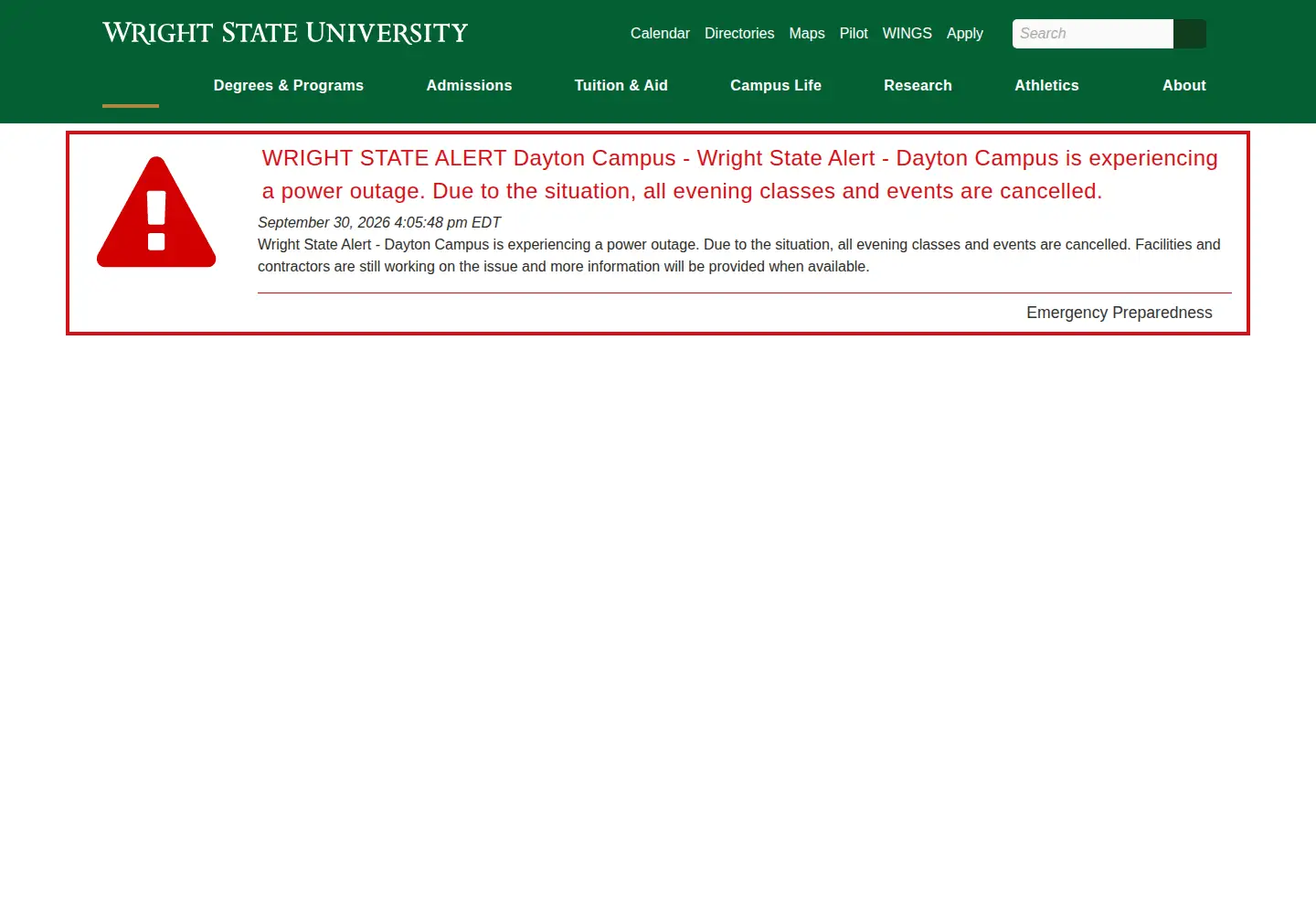Open the Emergency Preparedness link
Viewport: 1316px width, 914px height.
(1120, 313)
